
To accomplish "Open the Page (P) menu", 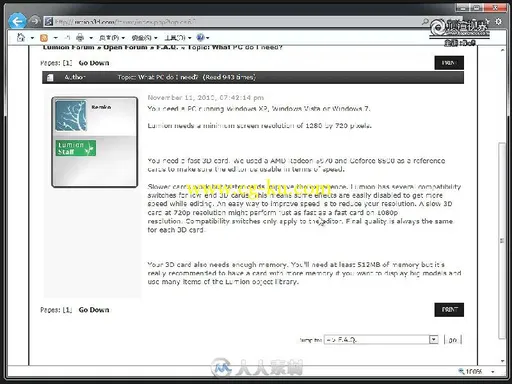I will pyautogui.click(x=112, y=38).
